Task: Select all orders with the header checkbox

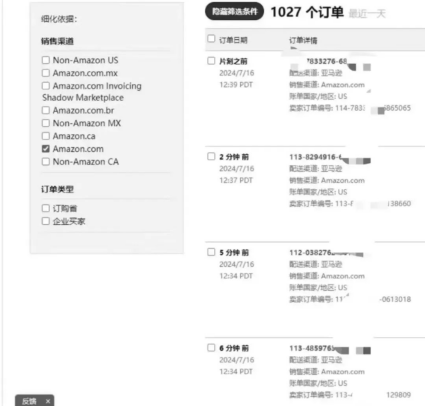Action: tap(211, 39)
